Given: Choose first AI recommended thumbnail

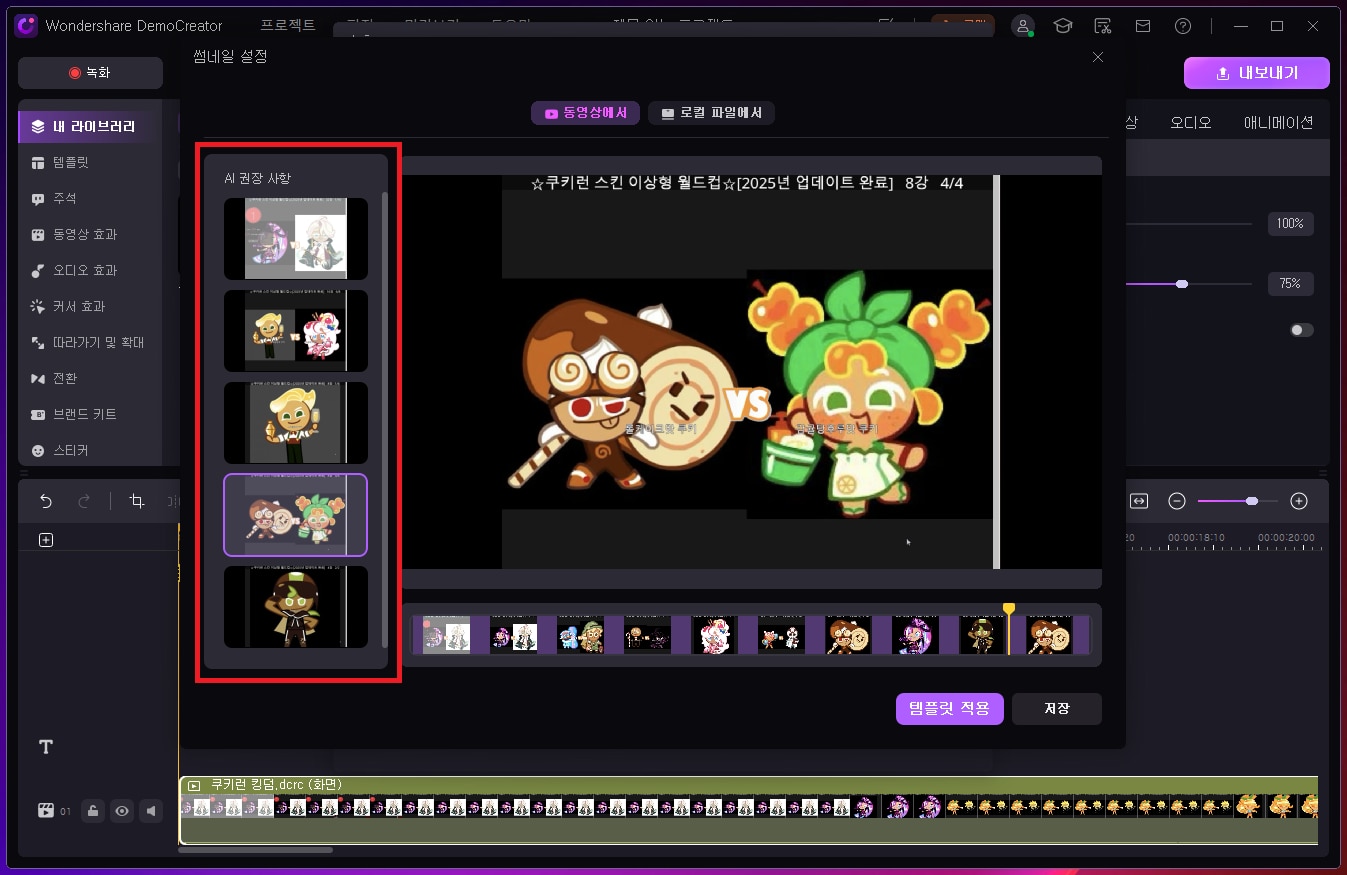Looking at the screenshot, I should (296, 238).
